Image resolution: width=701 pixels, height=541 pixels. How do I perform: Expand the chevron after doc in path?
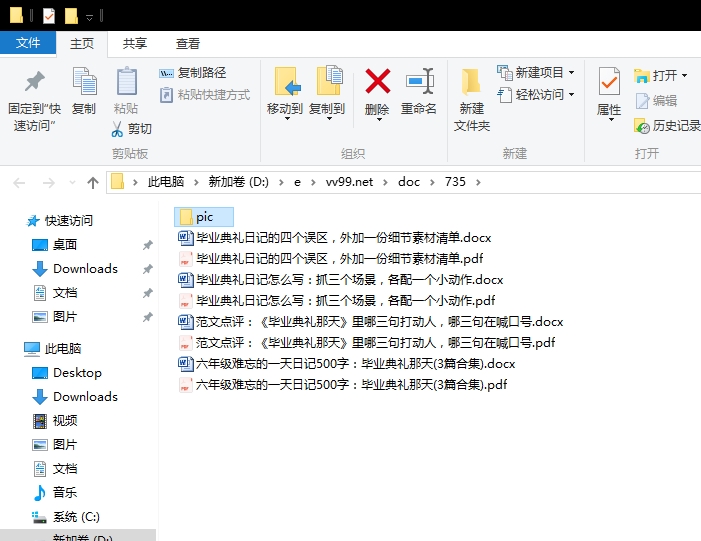[432, 182]
